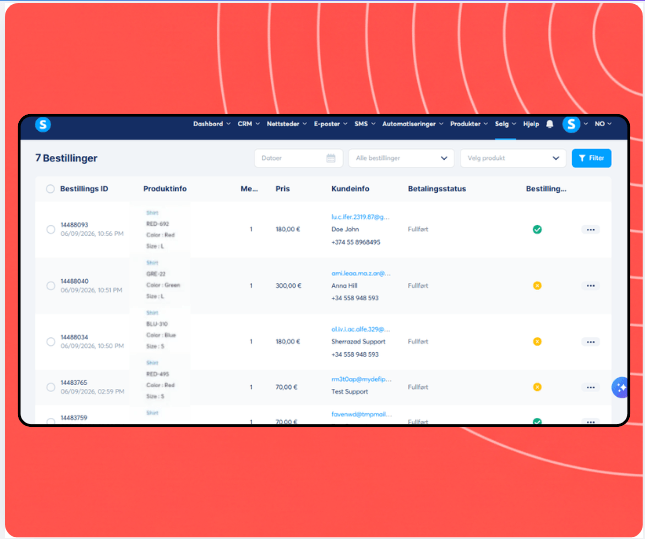Open Shirt product link in order 14488034
Viewport: 645px width, 539px height.
[152, 313]
